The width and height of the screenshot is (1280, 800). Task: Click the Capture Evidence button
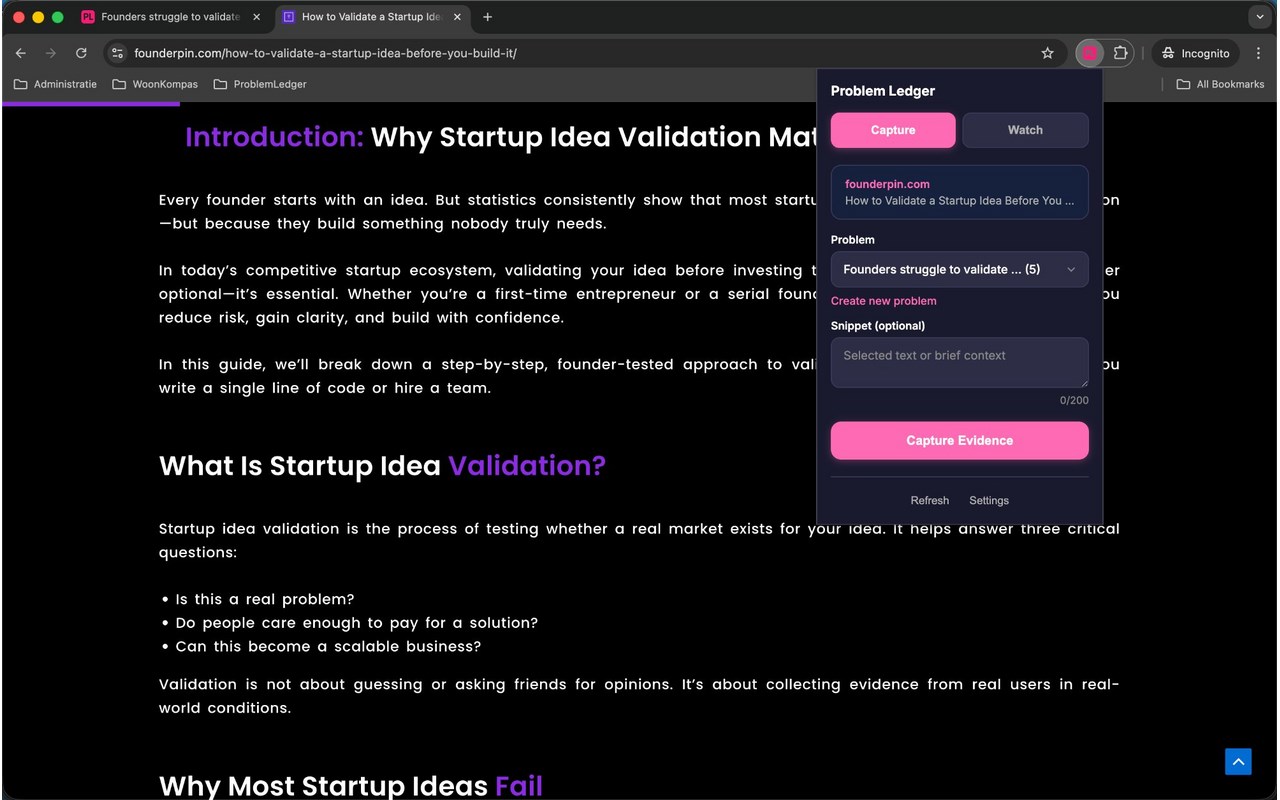point(959,440)
